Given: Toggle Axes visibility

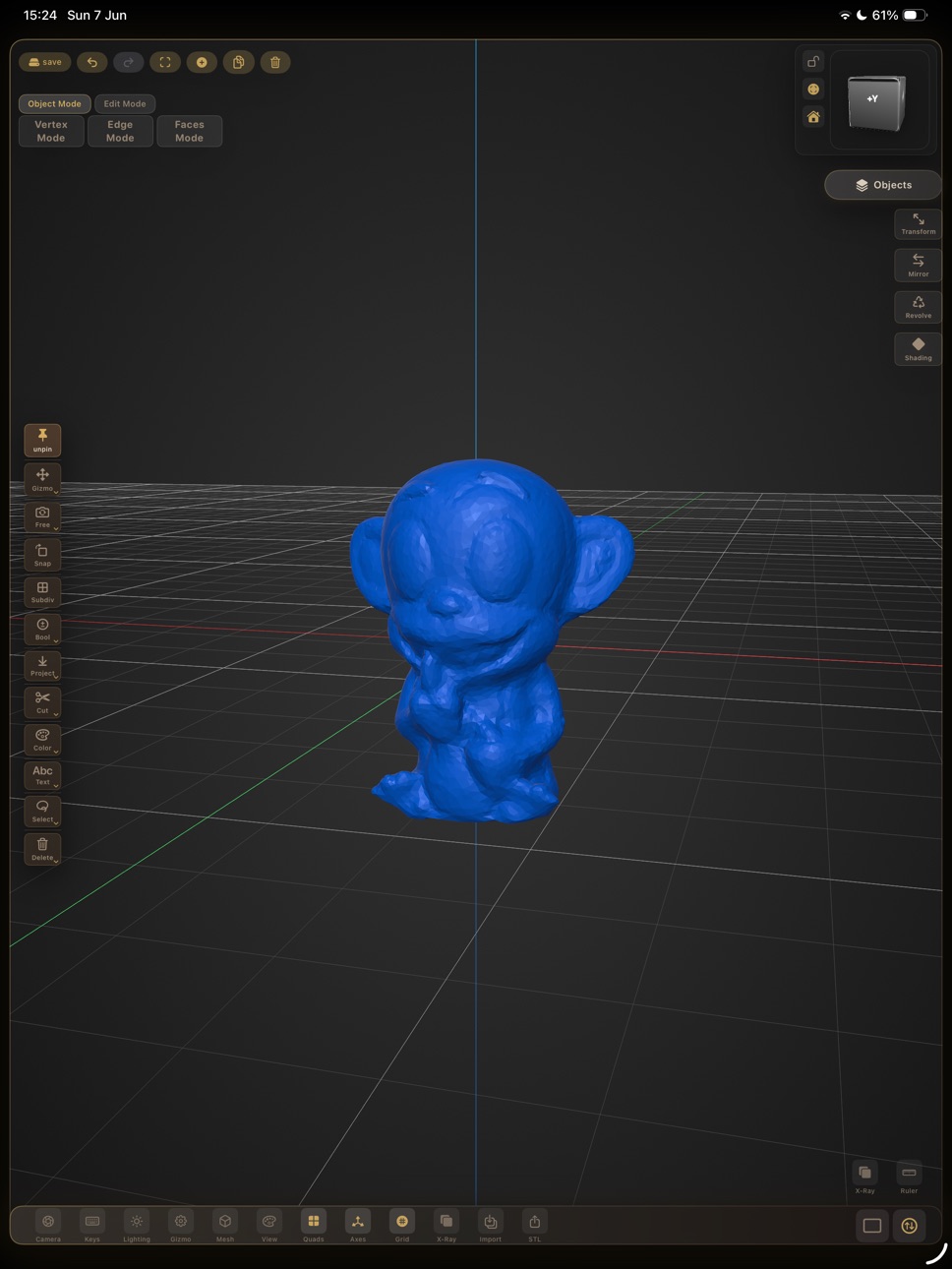Looking at the screenshot, I should pyautogui.click(x=358, y=1225).
